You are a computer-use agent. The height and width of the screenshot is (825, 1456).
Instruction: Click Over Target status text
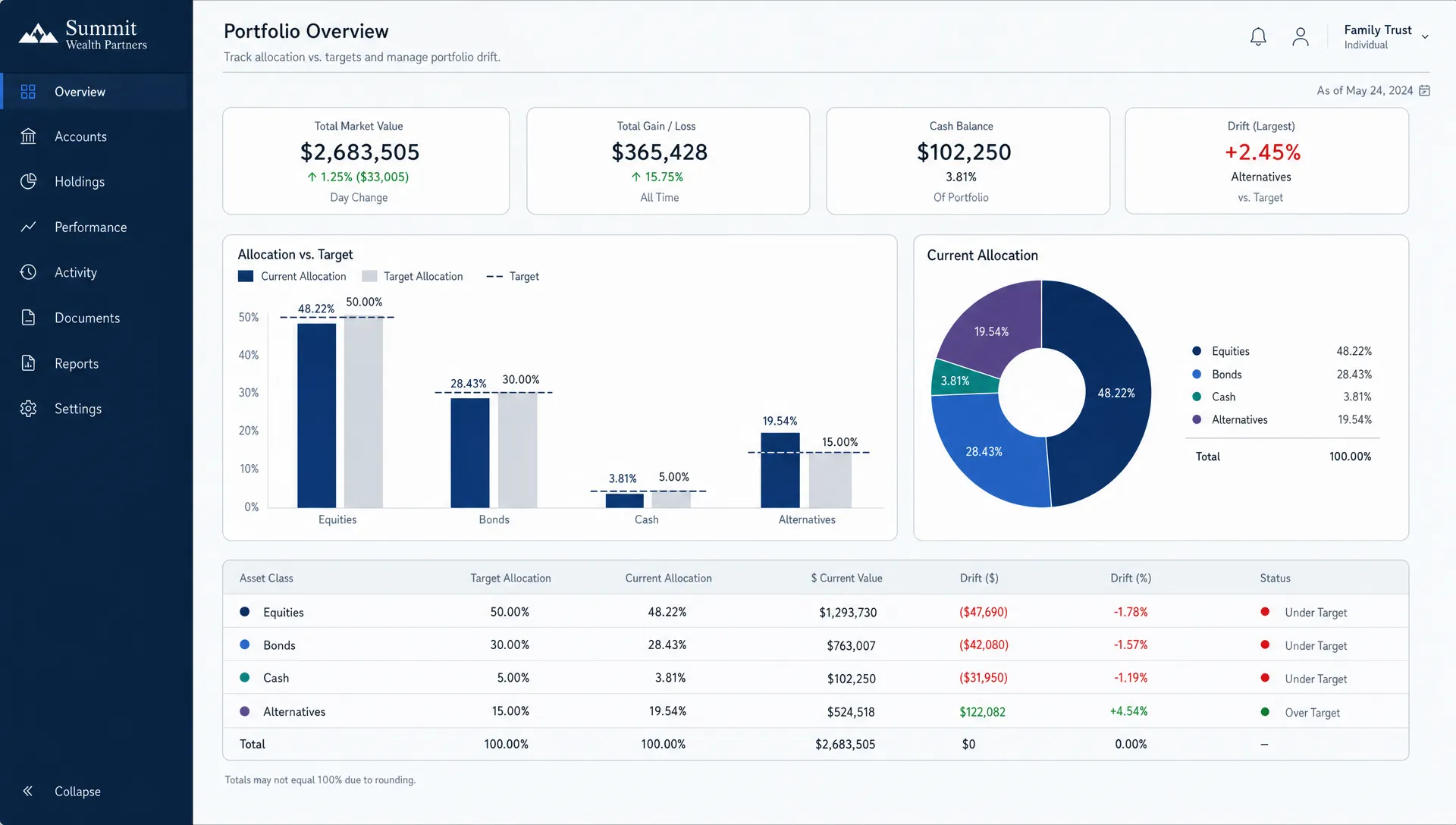pyautogui.click(x=1312, y=713)
